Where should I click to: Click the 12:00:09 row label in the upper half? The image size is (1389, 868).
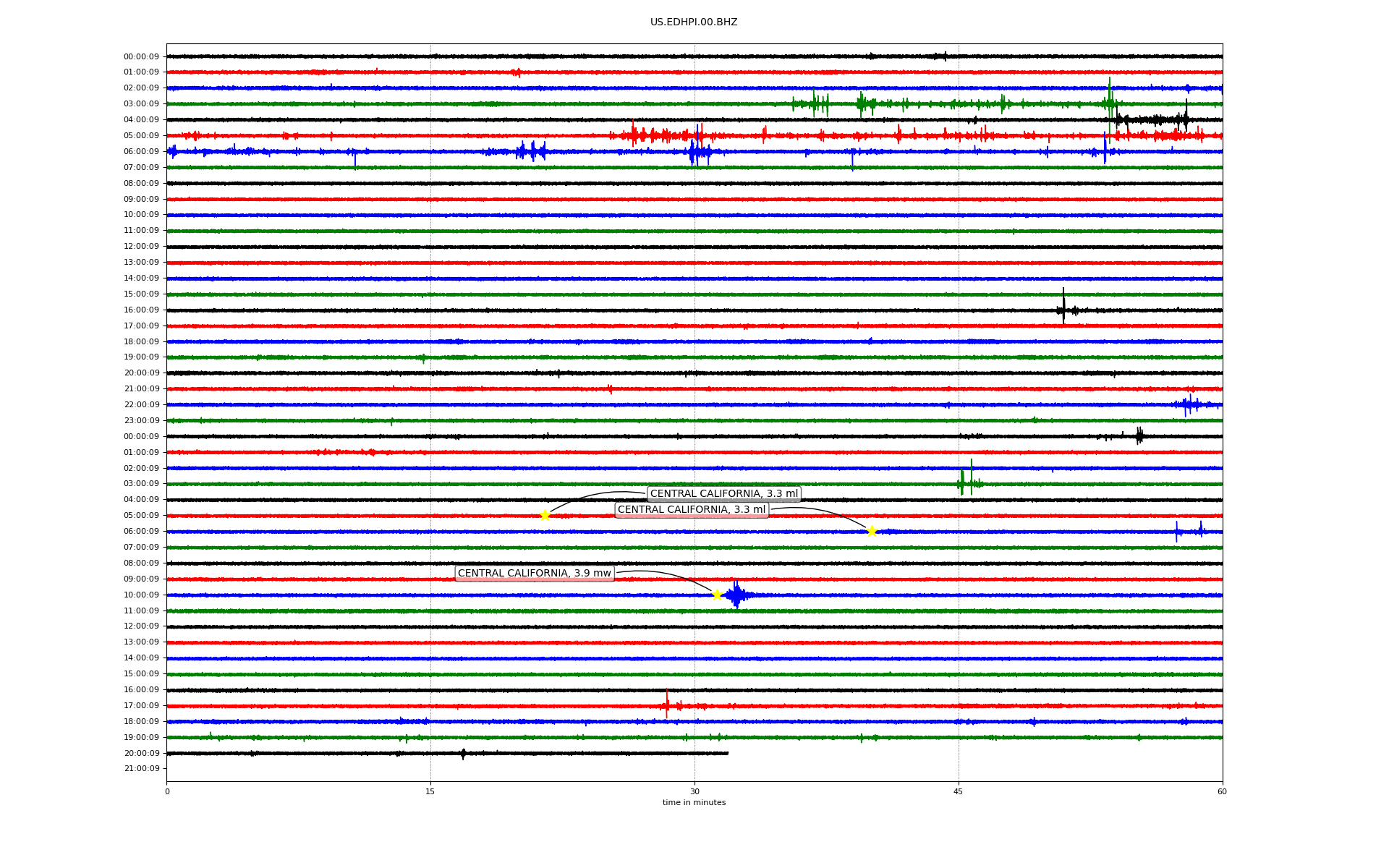141,246
